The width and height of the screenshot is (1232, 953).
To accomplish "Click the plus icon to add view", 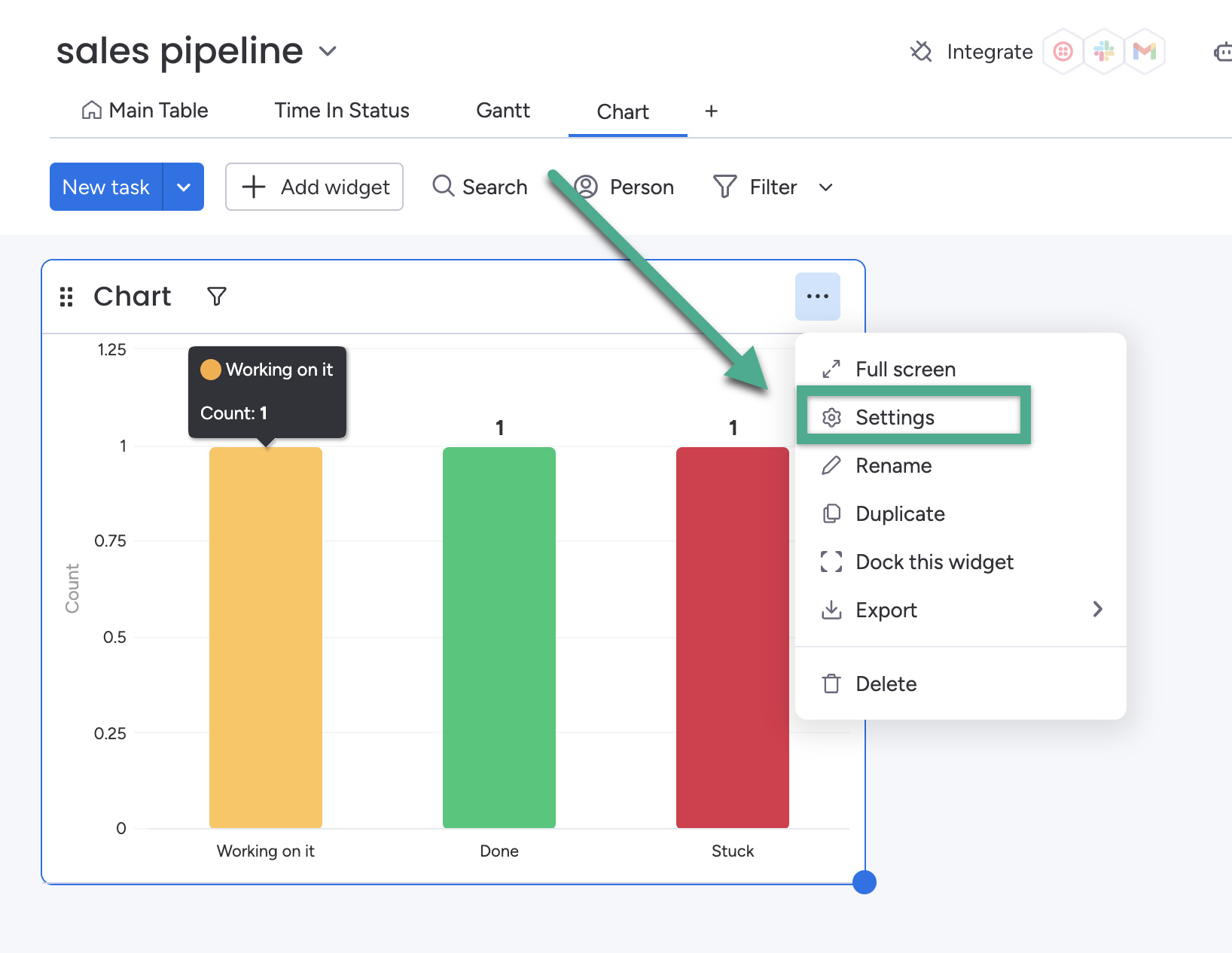I will click(x=711, y=111).
